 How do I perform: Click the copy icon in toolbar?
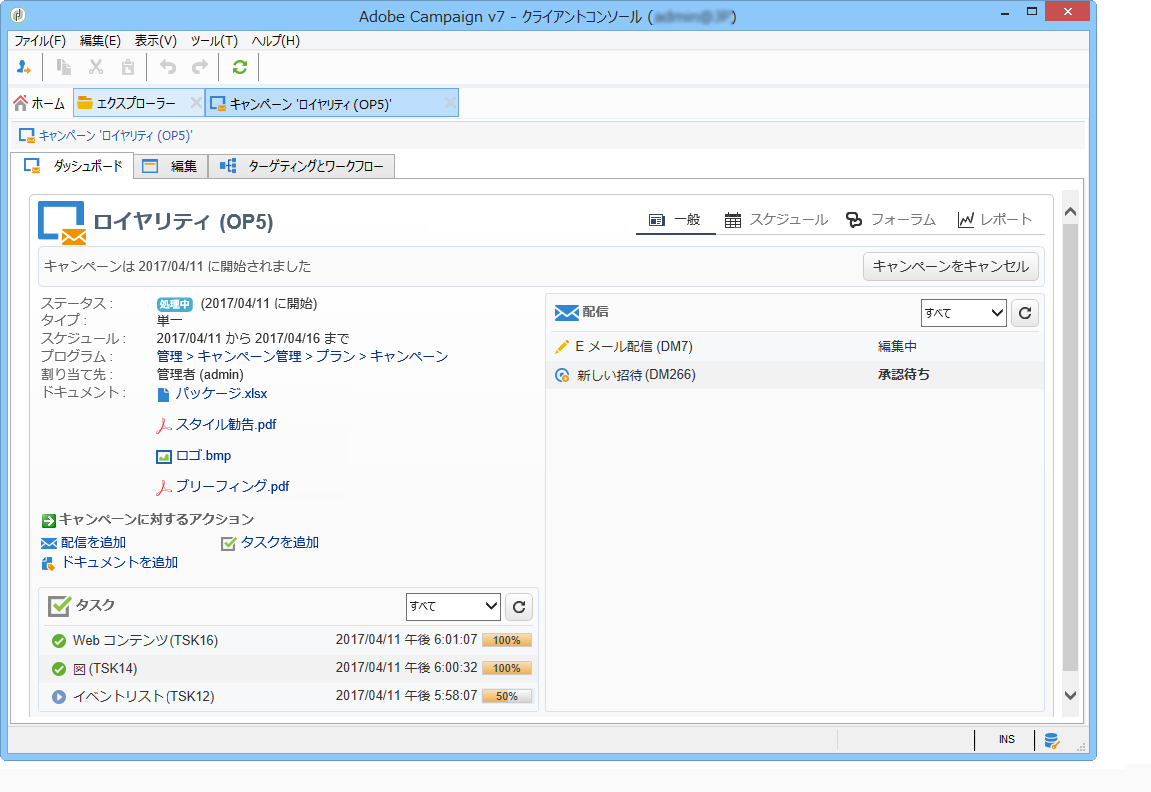tap(64, 68)
